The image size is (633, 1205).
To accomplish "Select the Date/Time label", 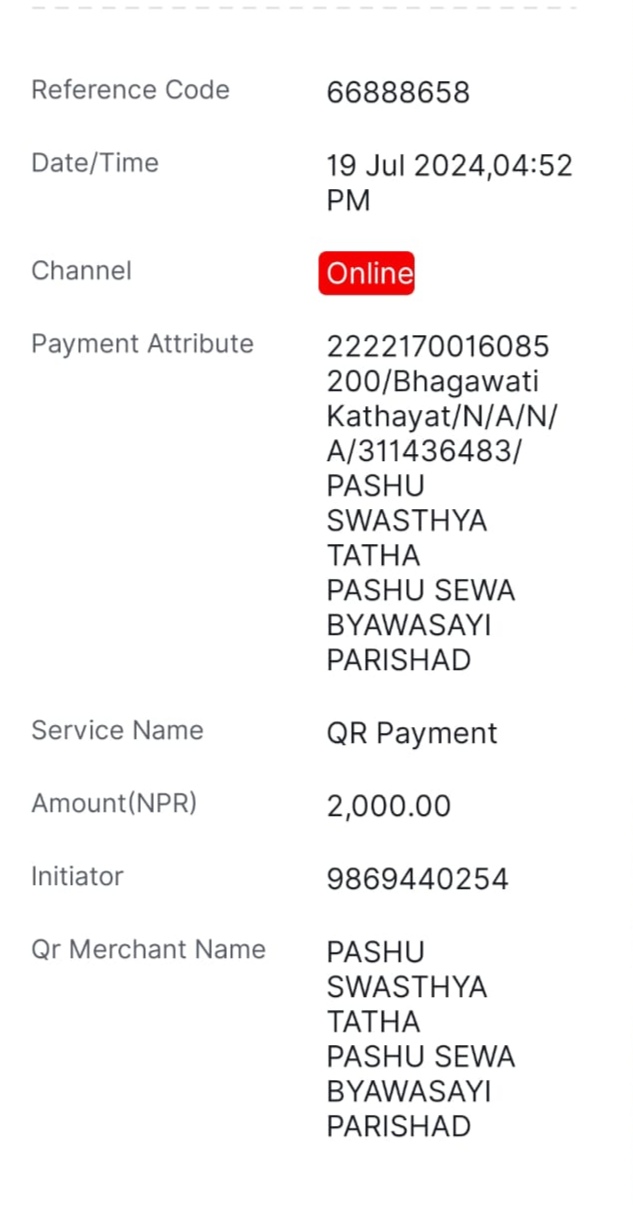I will coord(95,163).
